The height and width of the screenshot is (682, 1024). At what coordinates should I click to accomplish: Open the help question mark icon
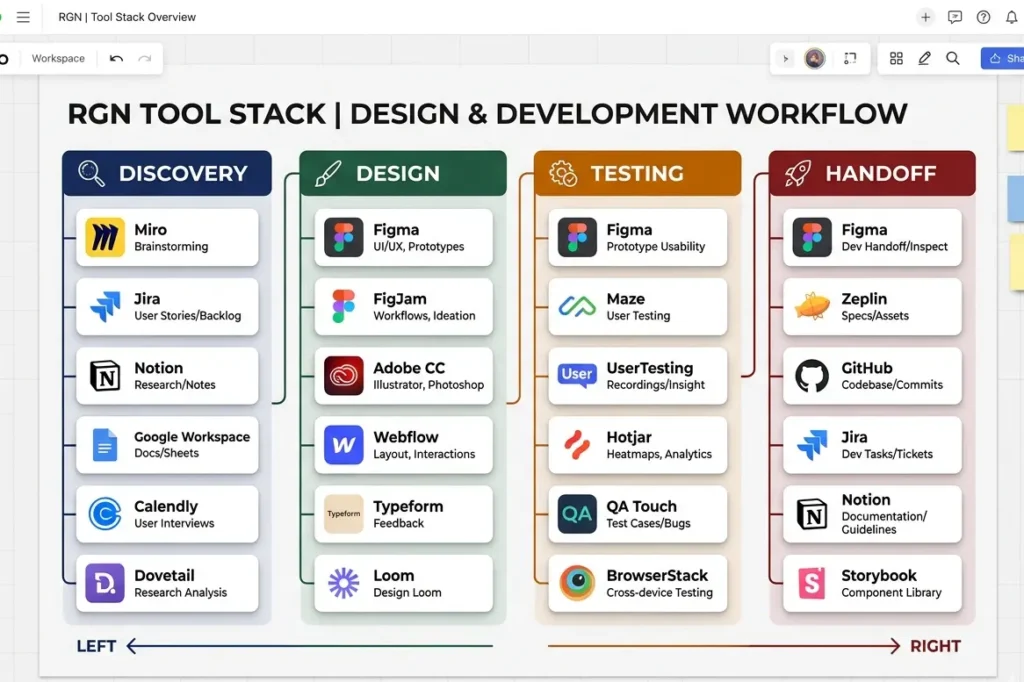983,17
